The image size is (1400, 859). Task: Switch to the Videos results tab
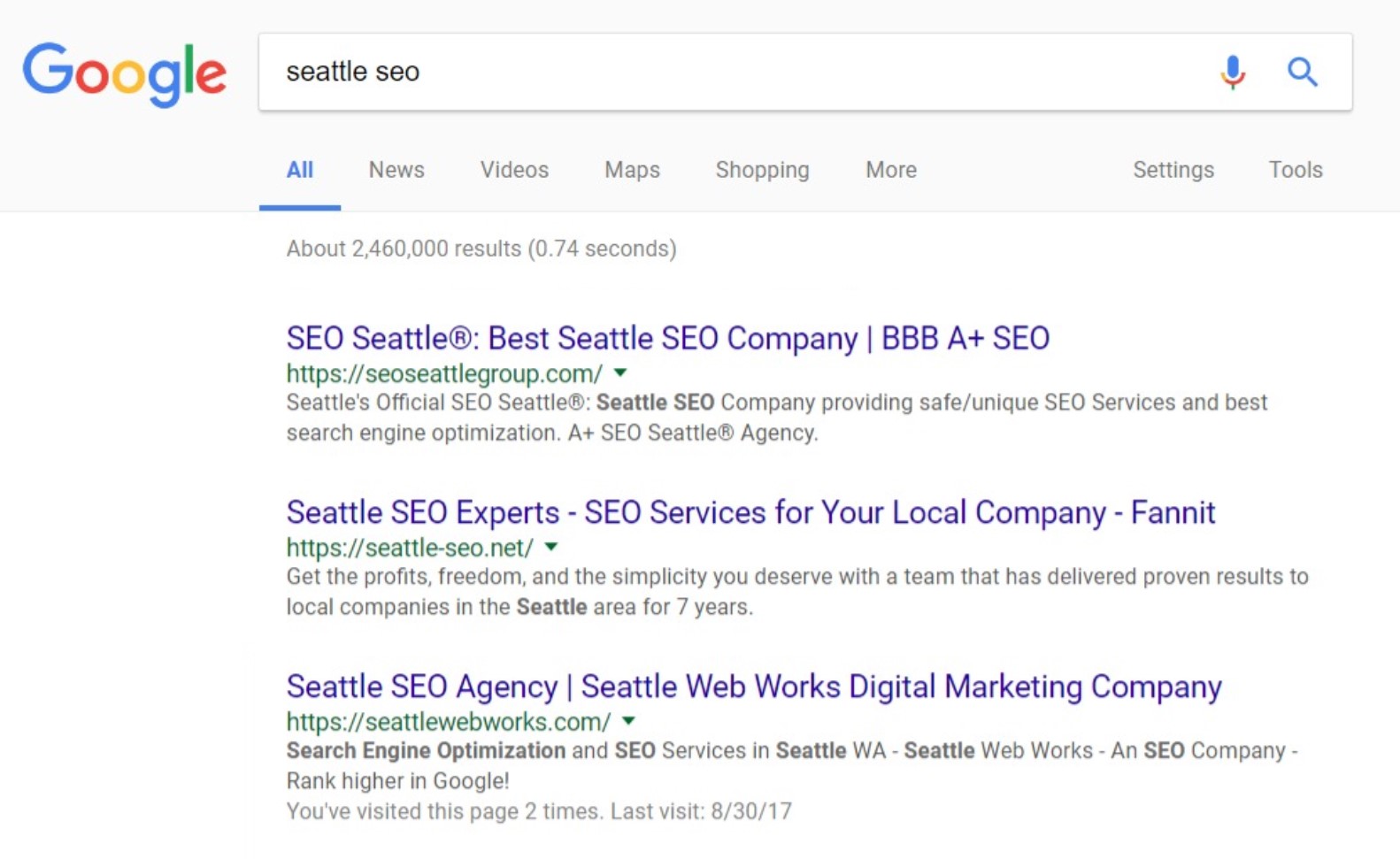[513, 170]
